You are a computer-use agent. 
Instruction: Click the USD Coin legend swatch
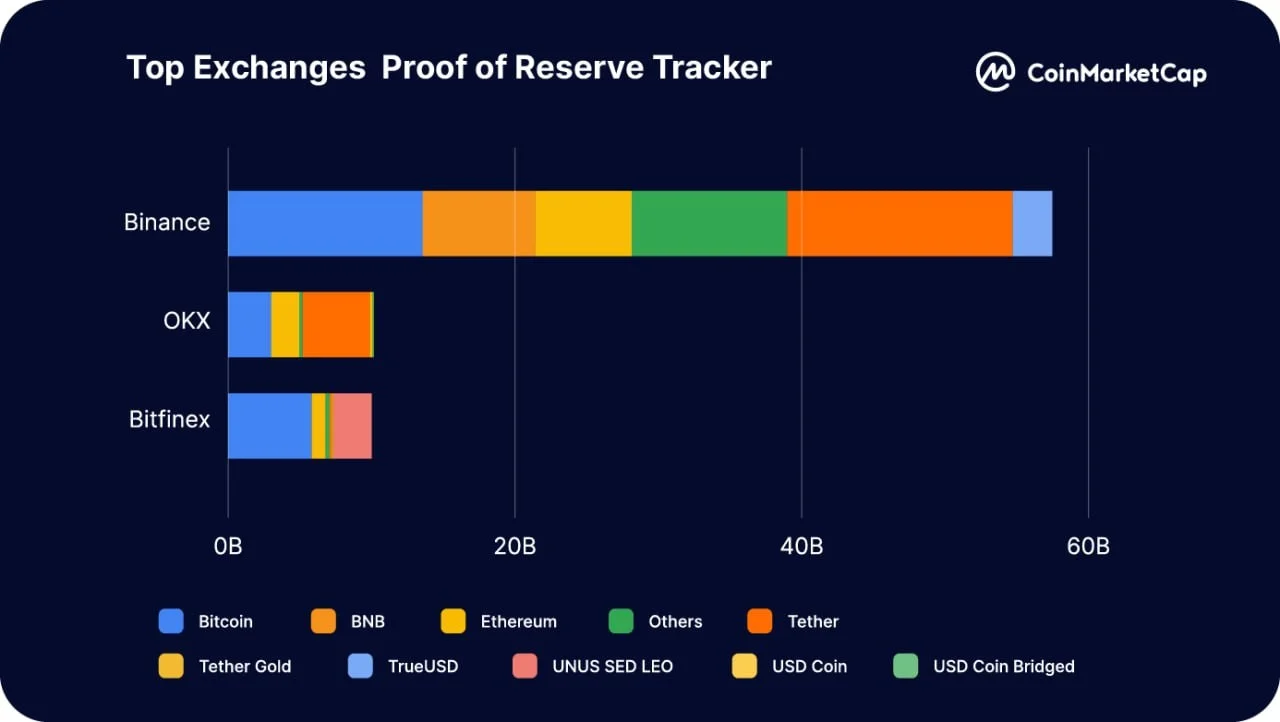point(744,665)
